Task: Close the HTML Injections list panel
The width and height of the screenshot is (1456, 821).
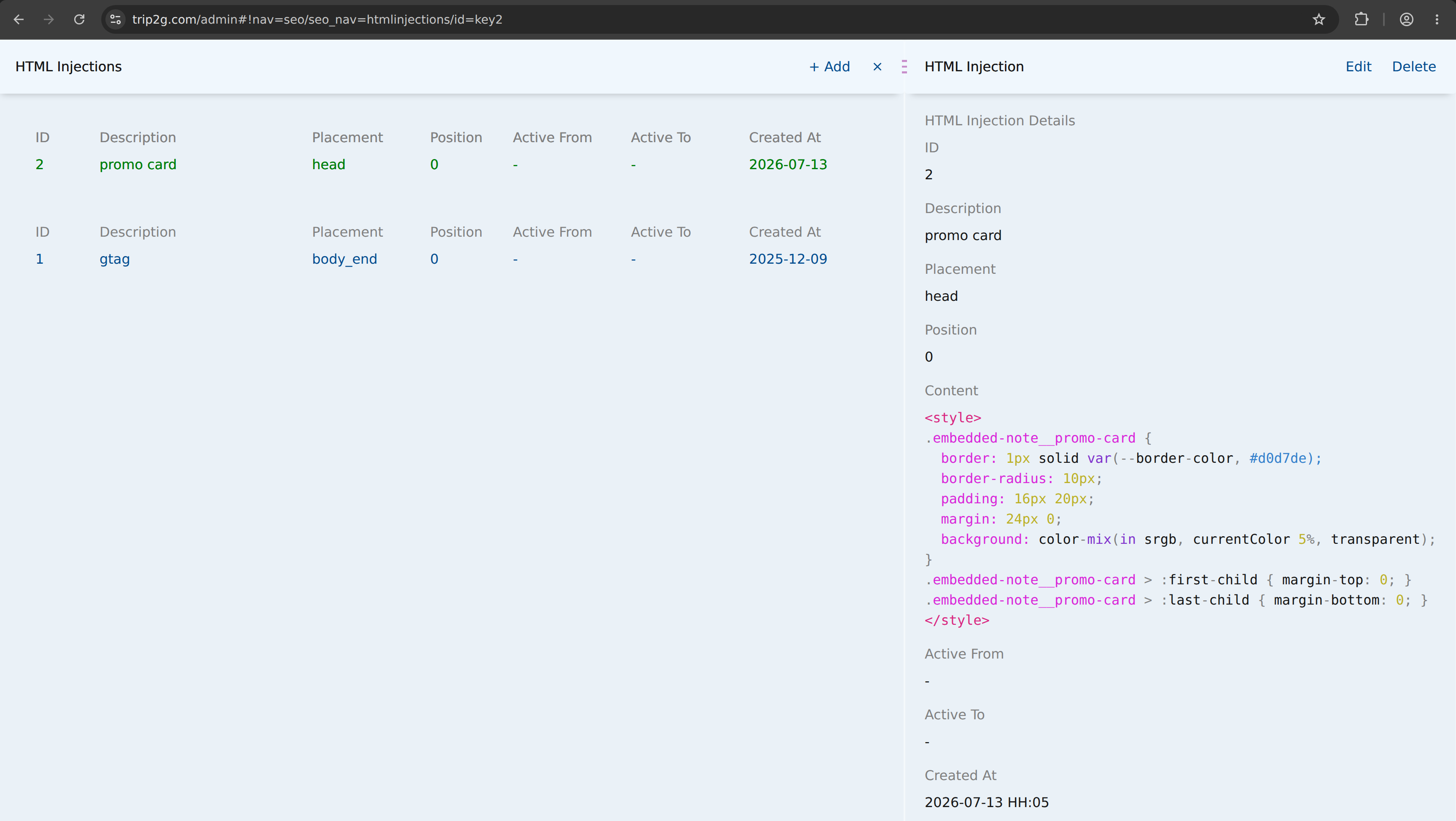Action: pyautogui.click(x=877, y=67)
